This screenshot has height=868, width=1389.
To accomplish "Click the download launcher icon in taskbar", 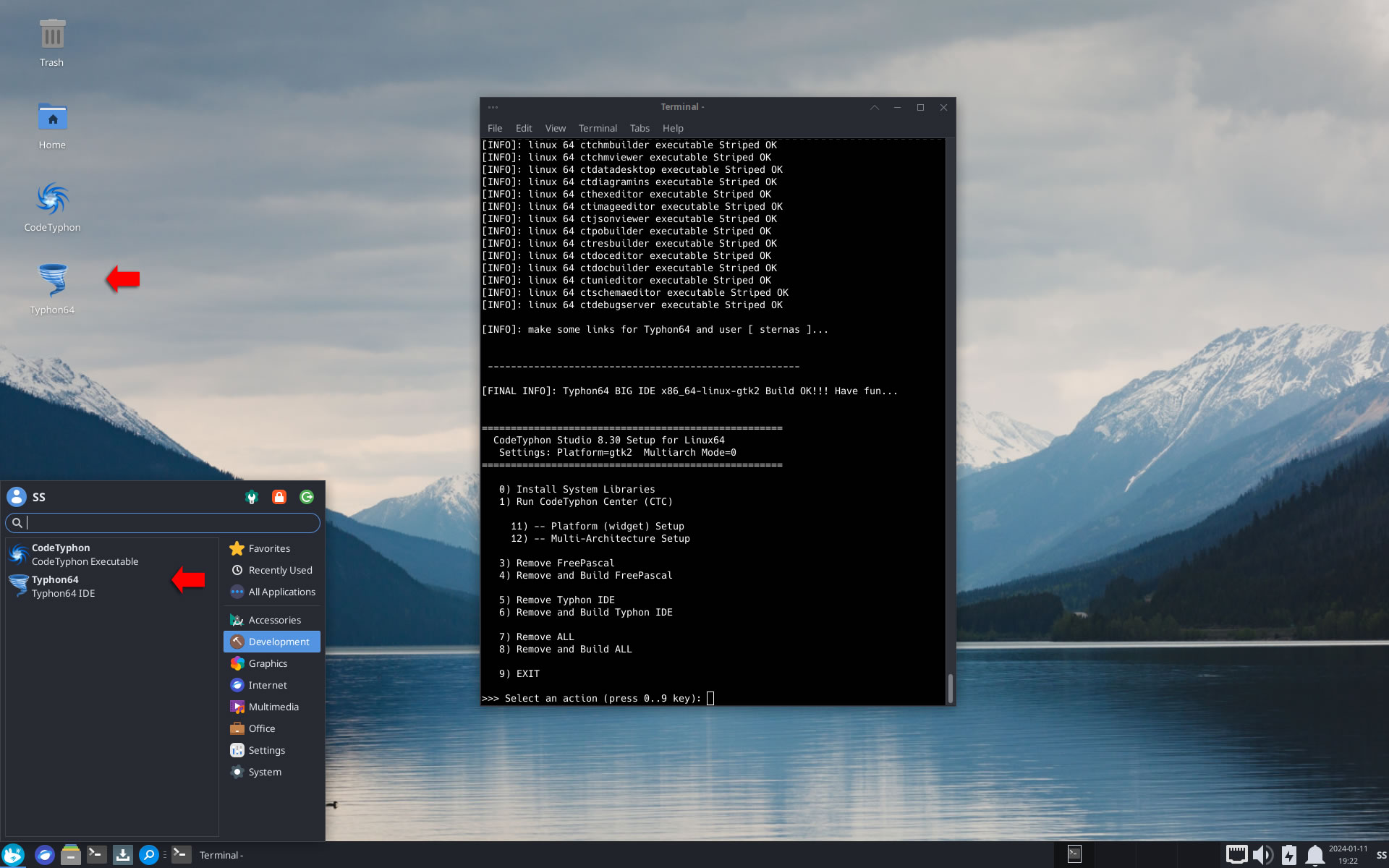I will (x=122, y=855).
